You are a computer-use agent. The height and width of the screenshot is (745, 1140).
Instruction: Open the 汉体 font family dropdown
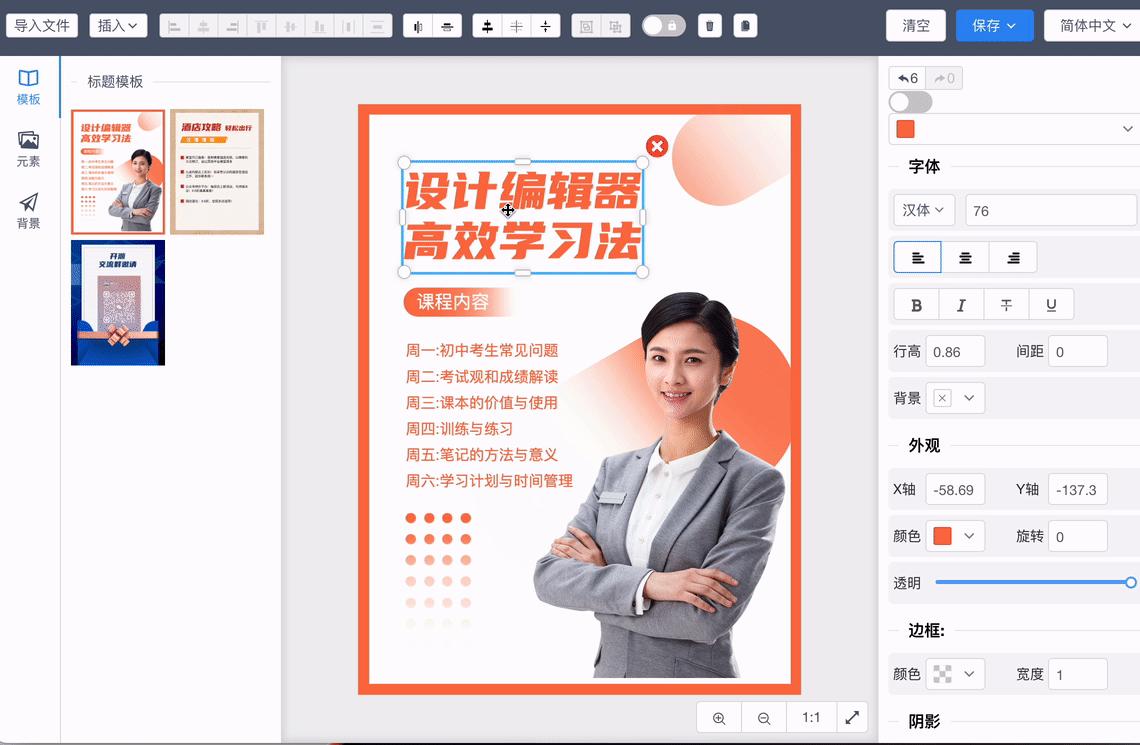pos(923,210)
